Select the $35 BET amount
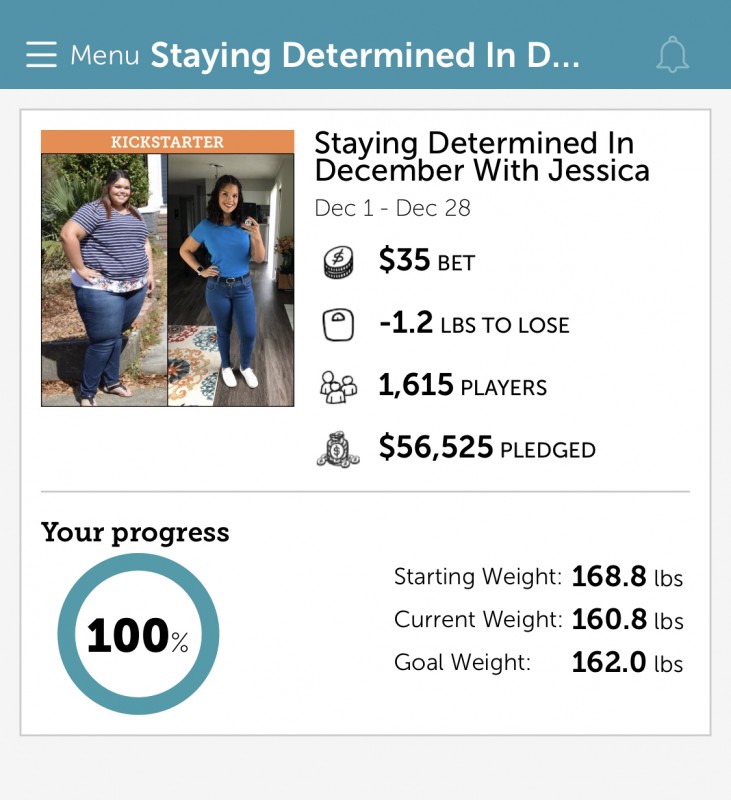731x800 pixels. pos(426,260)
